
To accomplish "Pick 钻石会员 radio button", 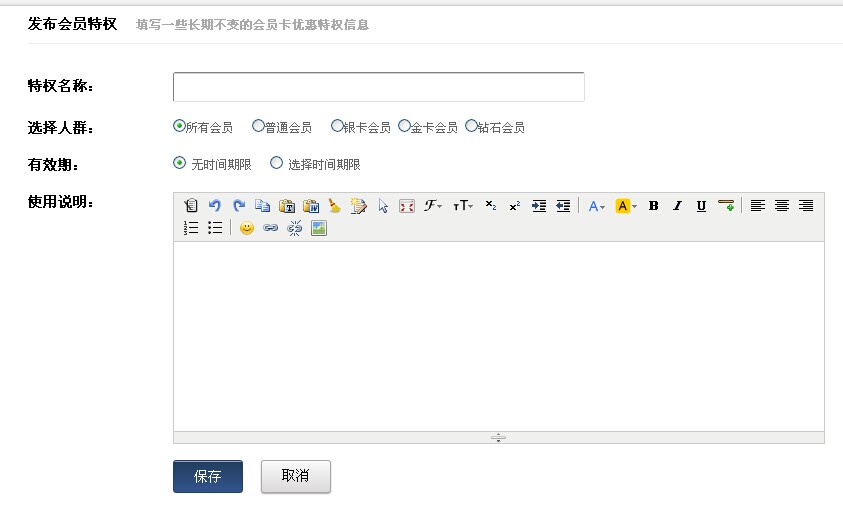I will pos(471,126).
